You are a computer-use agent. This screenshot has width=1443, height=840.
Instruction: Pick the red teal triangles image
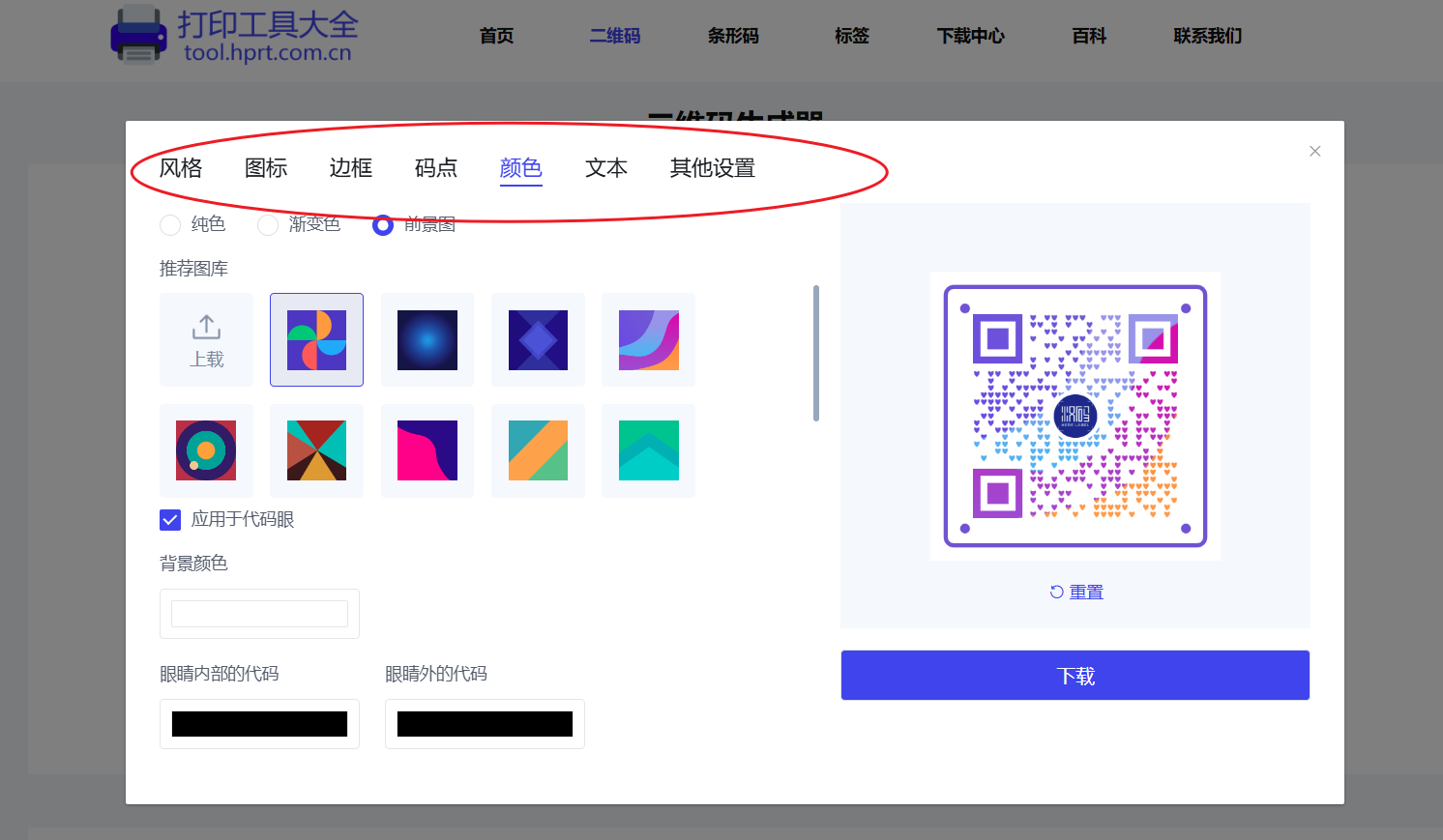pos(317,450)
